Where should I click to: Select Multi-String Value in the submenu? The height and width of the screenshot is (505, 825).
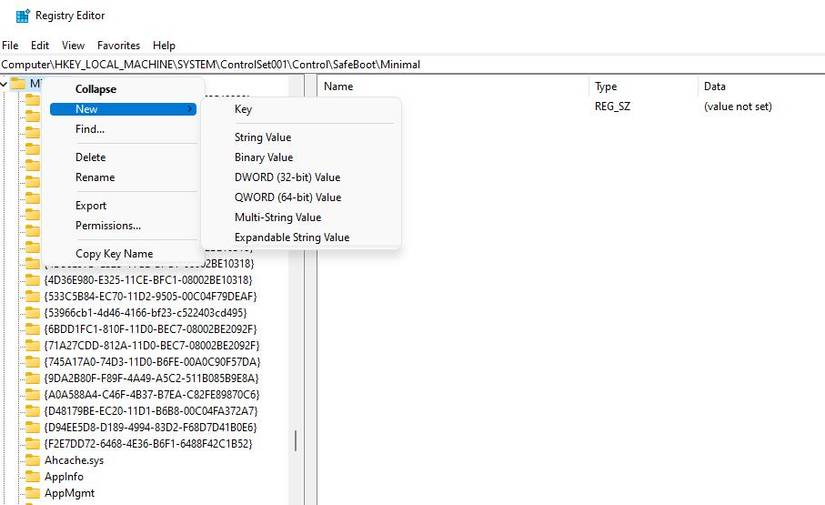click(x=278, y=217)
